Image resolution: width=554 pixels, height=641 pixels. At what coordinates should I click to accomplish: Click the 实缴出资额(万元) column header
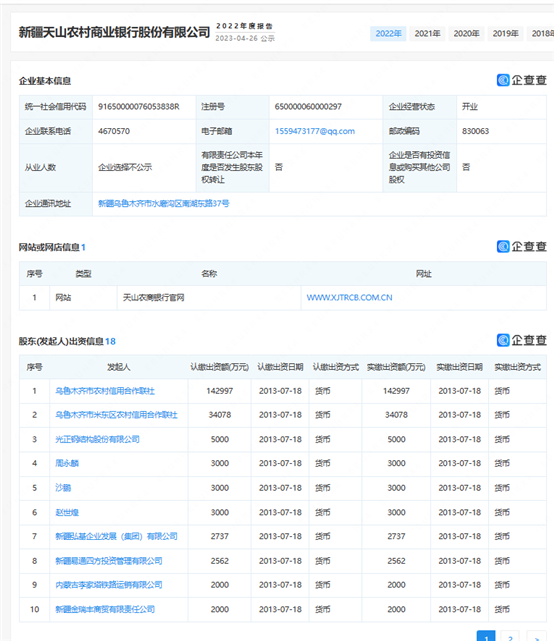pos(396,367)
